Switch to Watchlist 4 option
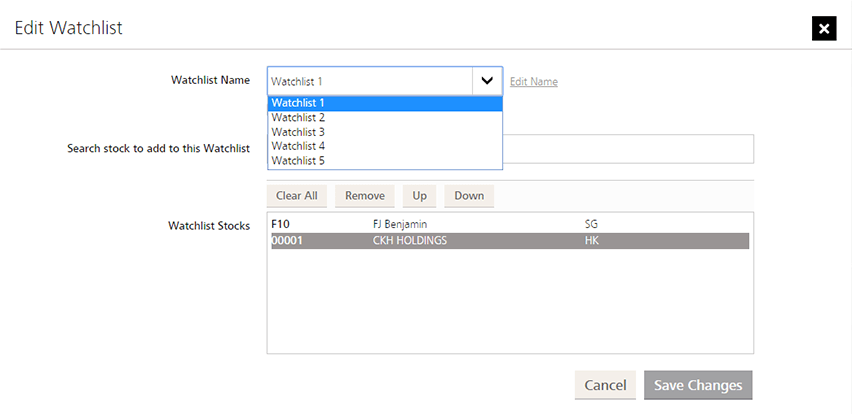This screenshot has height=415, width=852. tap(385, 146)
